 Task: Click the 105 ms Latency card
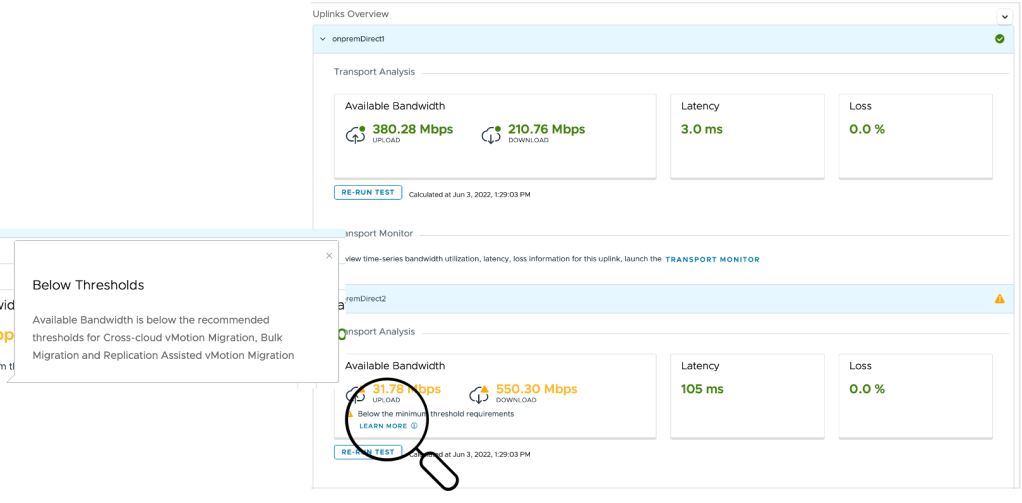coord(746,394)
